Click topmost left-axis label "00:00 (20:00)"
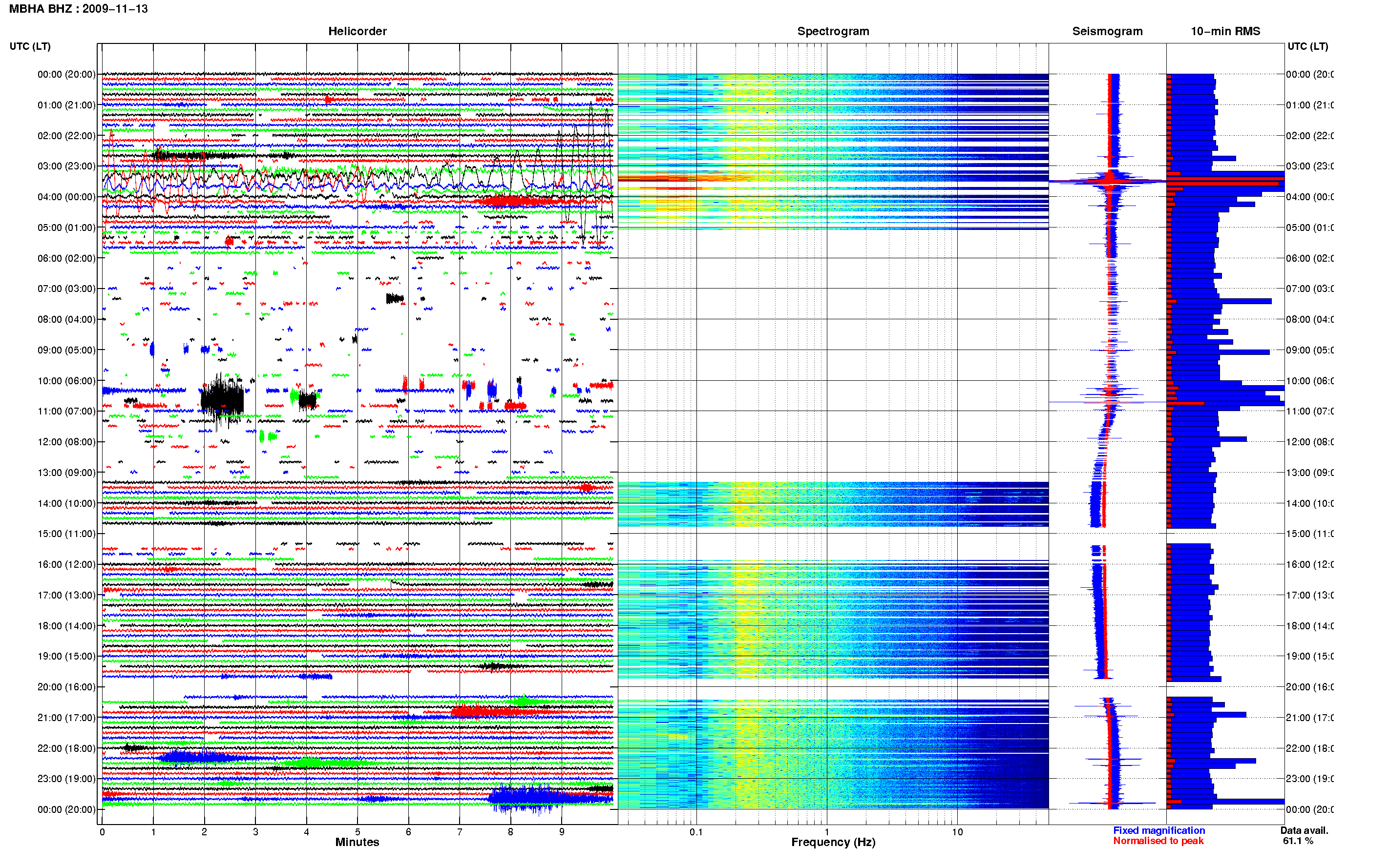1389x868 pixels. pyautogui.click(x=66, y=74)
